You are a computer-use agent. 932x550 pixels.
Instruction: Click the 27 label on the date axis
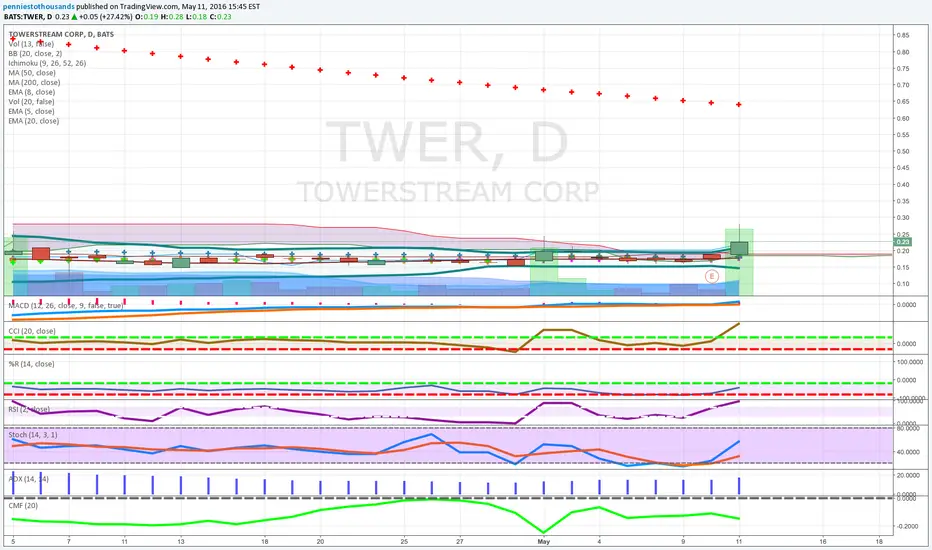click(x=459, y=542)
